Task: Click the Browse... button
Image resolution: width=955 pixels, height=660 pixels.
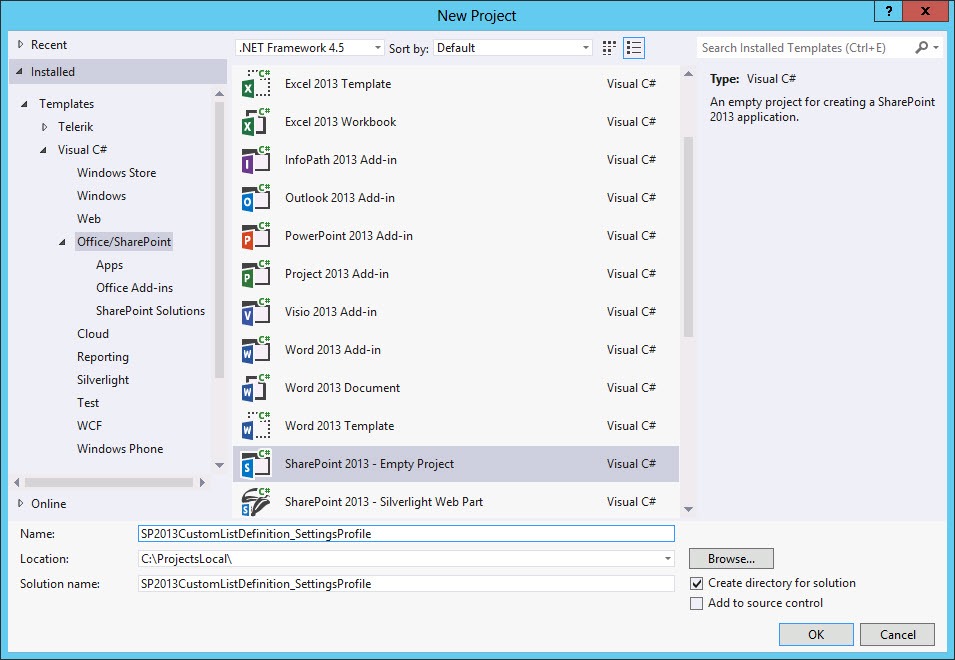Action: click(x=731, y=559)
